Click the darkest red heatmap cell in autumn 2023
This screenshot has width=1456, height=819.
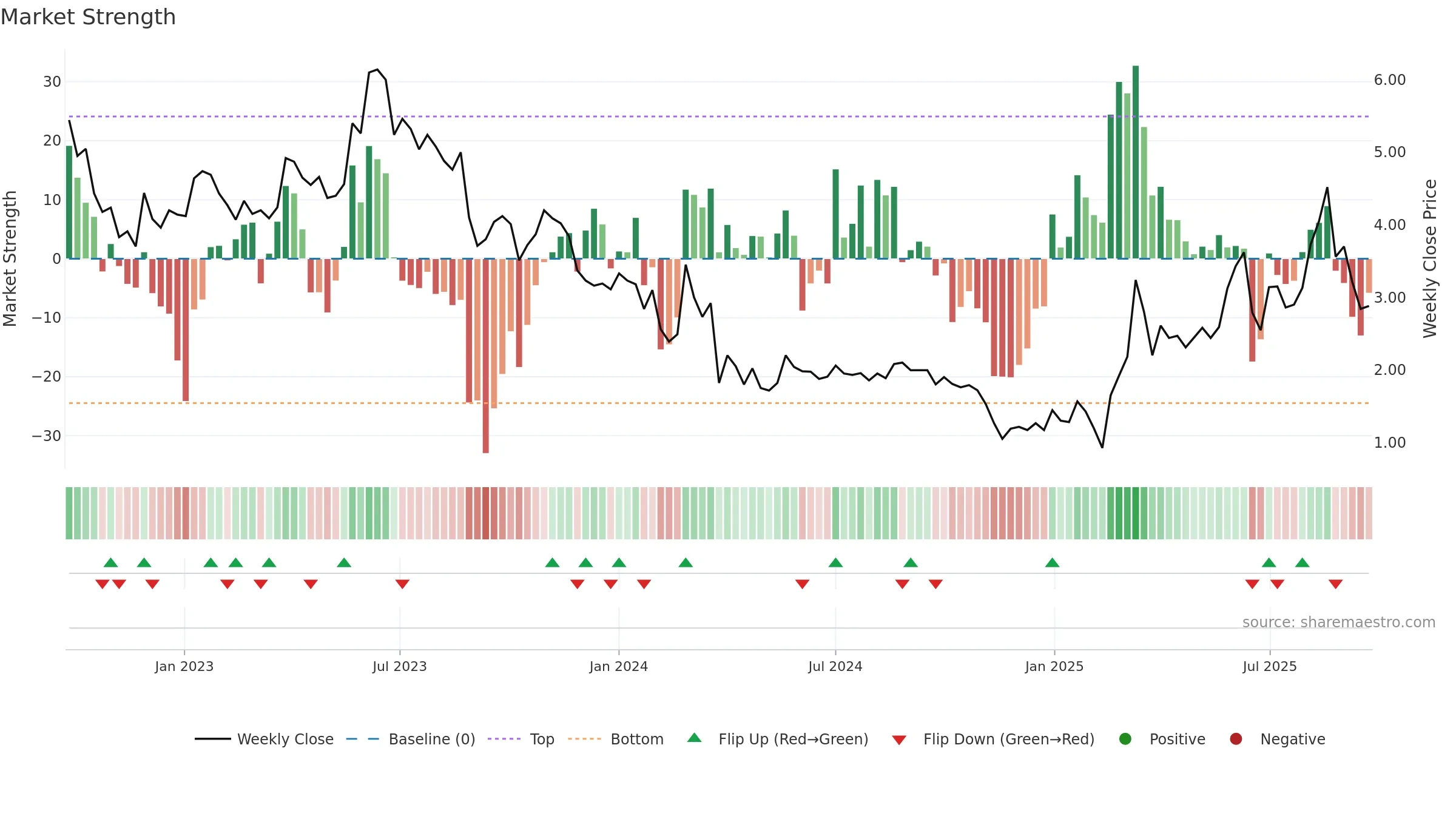point(486,513)
